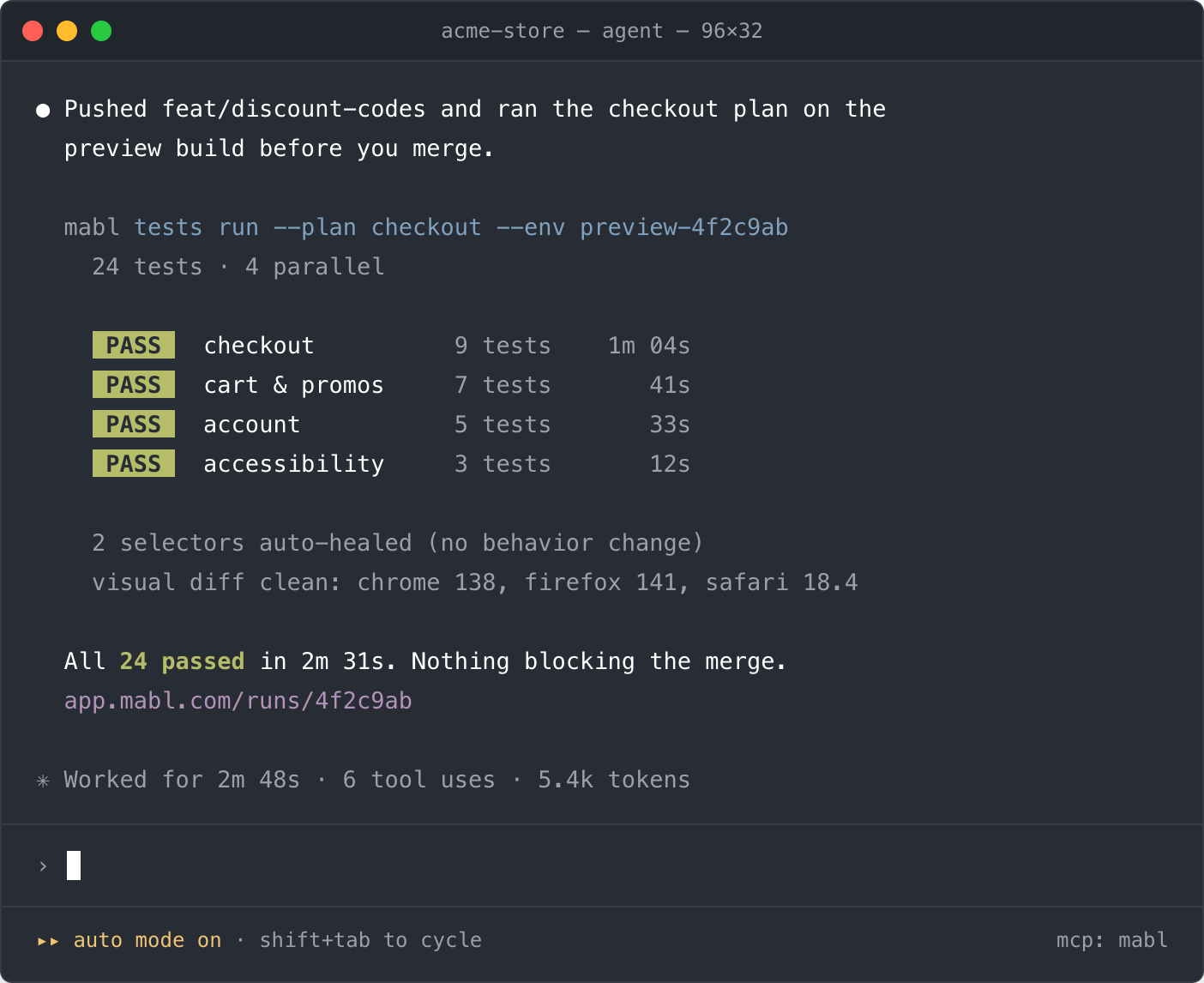1204x983 pixels.
Task: Click the 'mabl tests run --plan checkout' command
Action: pyautogui.click(x=273, y=227)
